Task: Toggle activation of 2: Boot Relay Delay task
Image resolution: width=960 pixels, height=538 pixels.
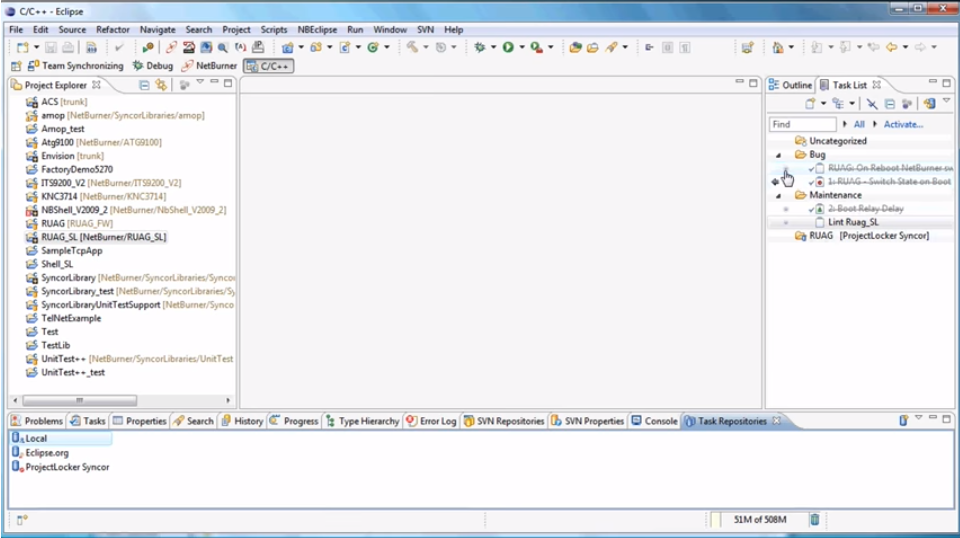Action: [786, 209]
